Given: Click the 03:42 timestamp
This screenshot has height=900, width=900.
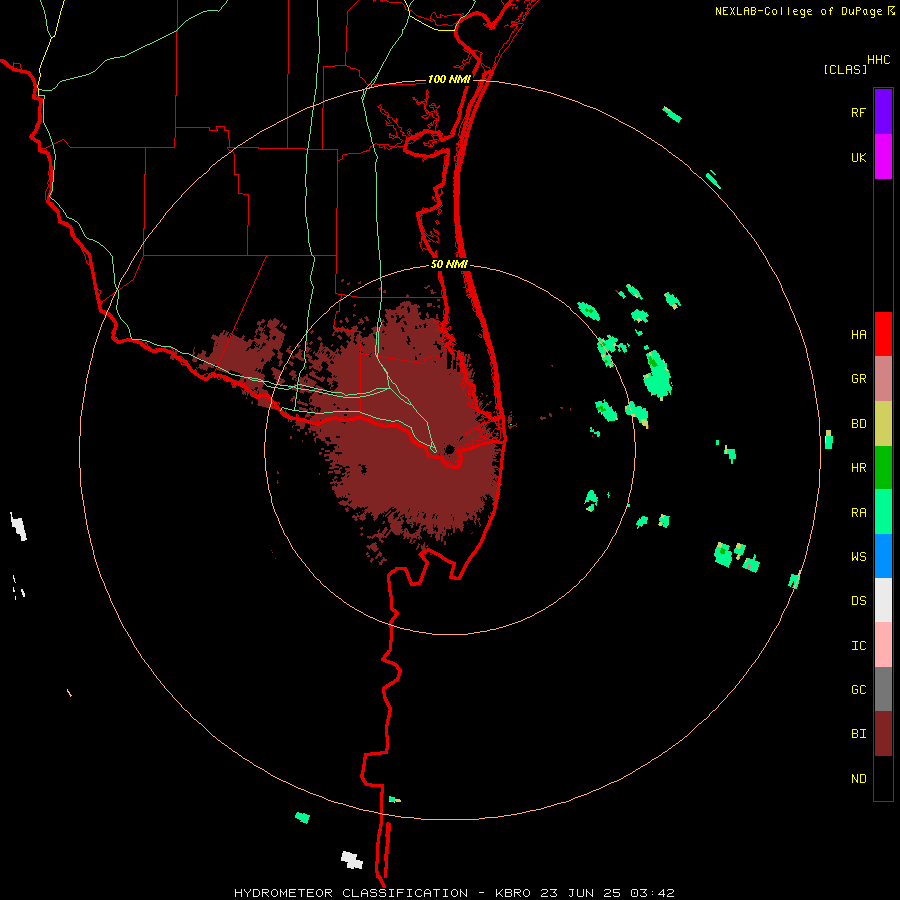Looking at the screenshot, I should [651, 893].
